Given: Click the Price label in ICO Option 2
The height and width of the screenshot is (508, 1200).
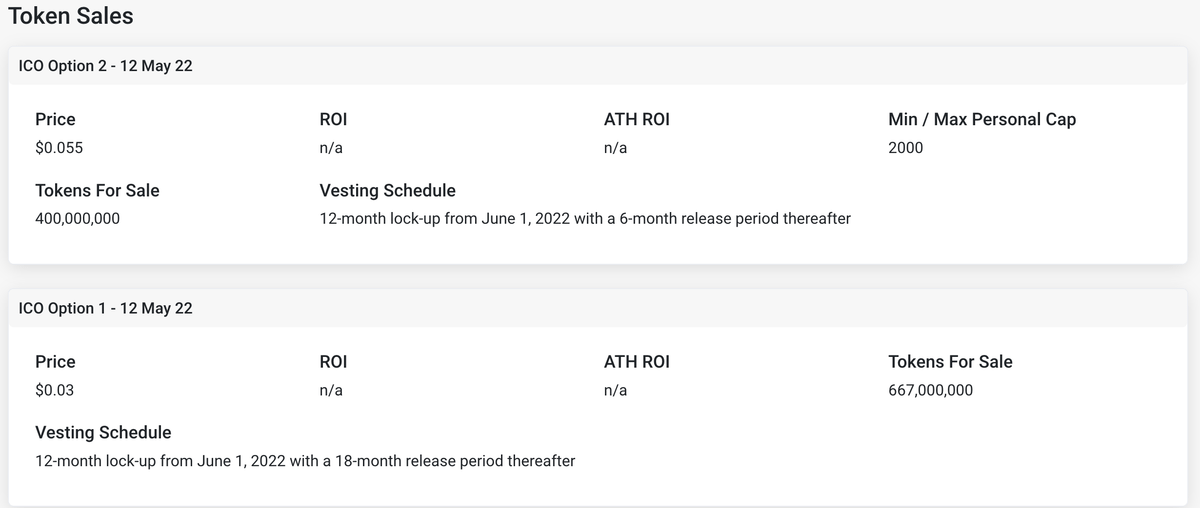Looking at the screenshot, I should click(55, 119).
